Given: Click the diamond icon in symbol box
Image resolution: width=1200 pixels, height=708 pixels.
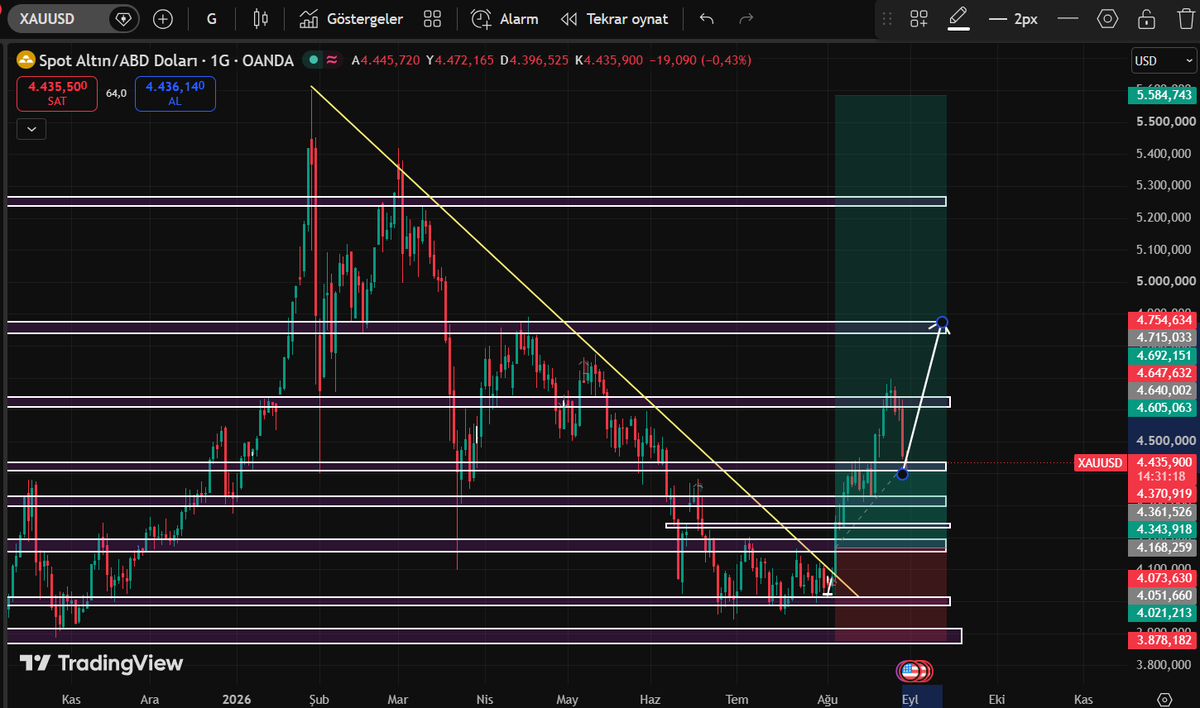Looking at the screenshot, I should pyautogui.click(x=123, y=19).
